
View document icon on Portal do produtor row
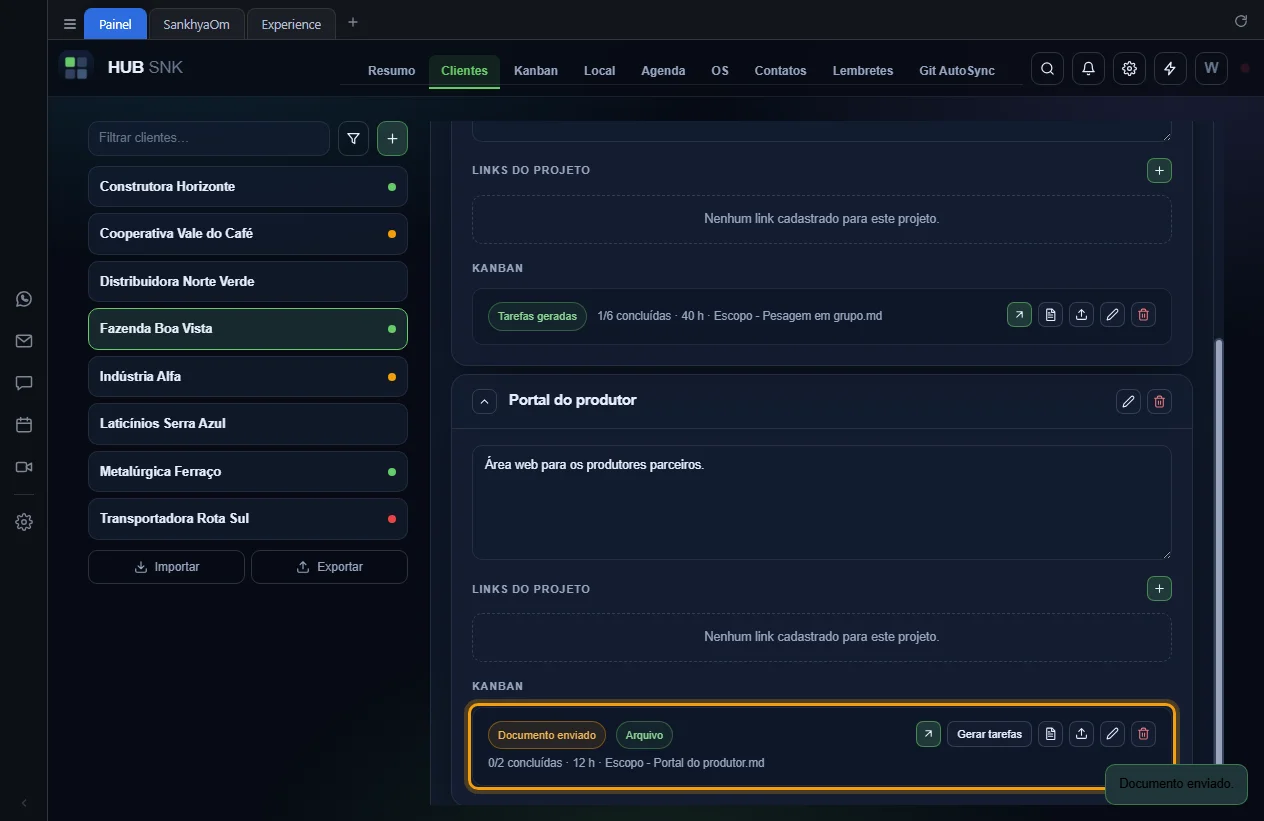1050,734
